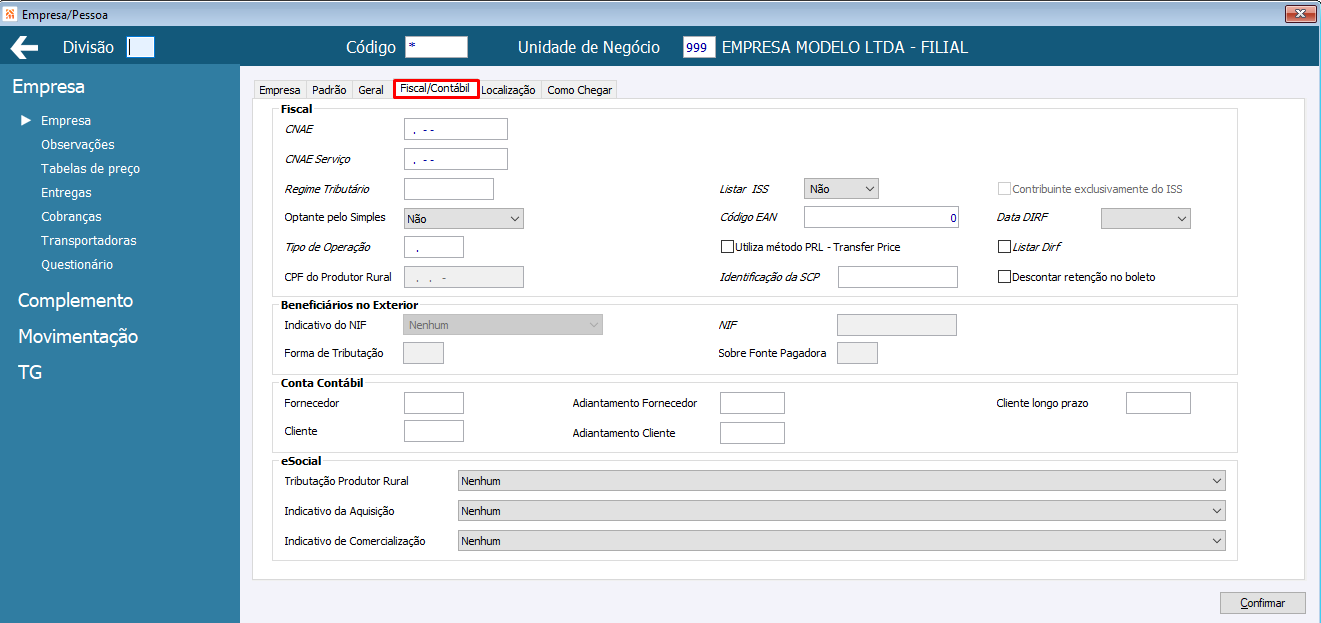
Task: Enable Utiliza método PRL - Transfer Price
Action: [727, 247]
